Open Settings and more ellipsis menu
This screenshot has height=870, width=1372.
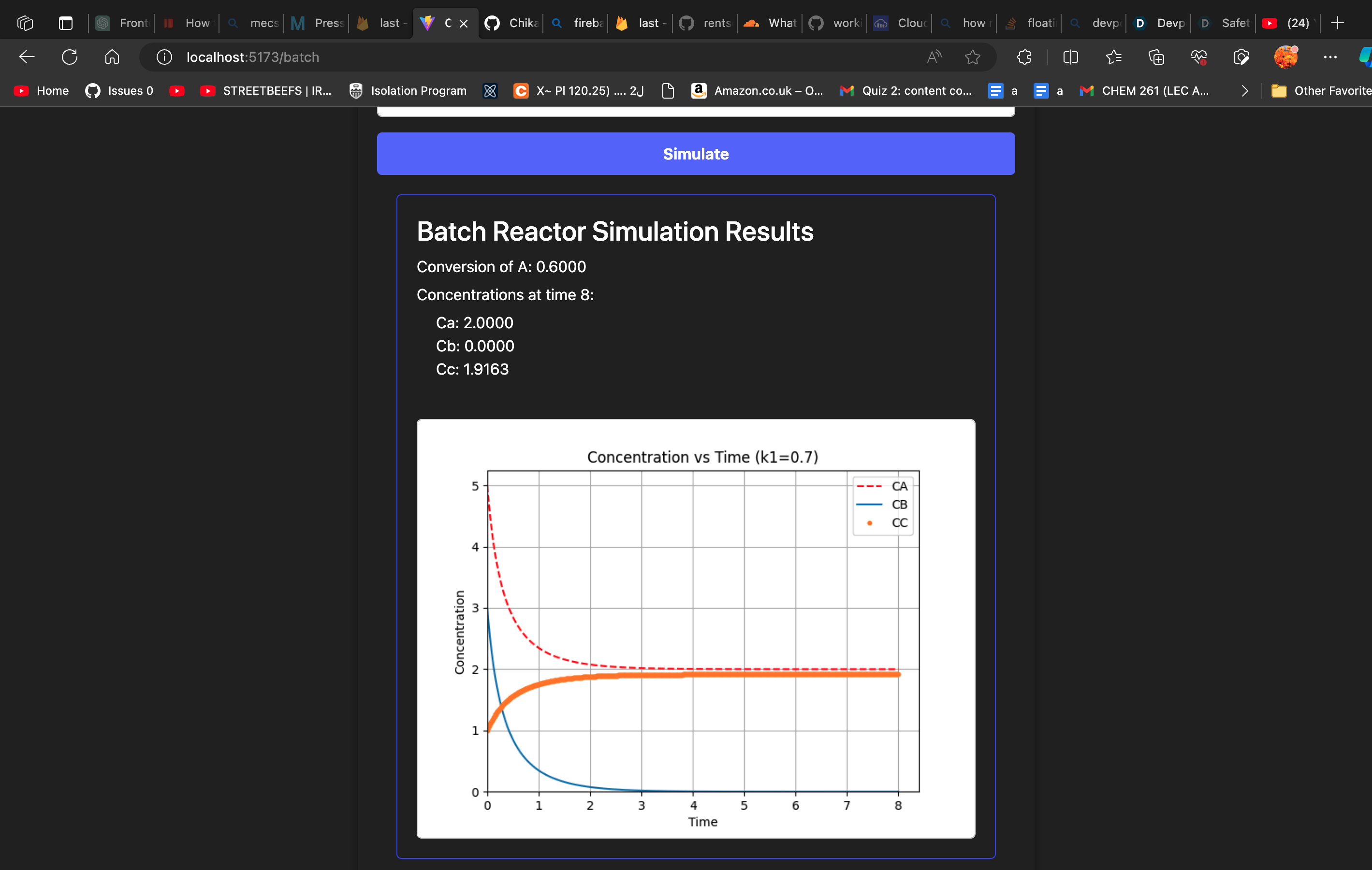point(1330,57)
